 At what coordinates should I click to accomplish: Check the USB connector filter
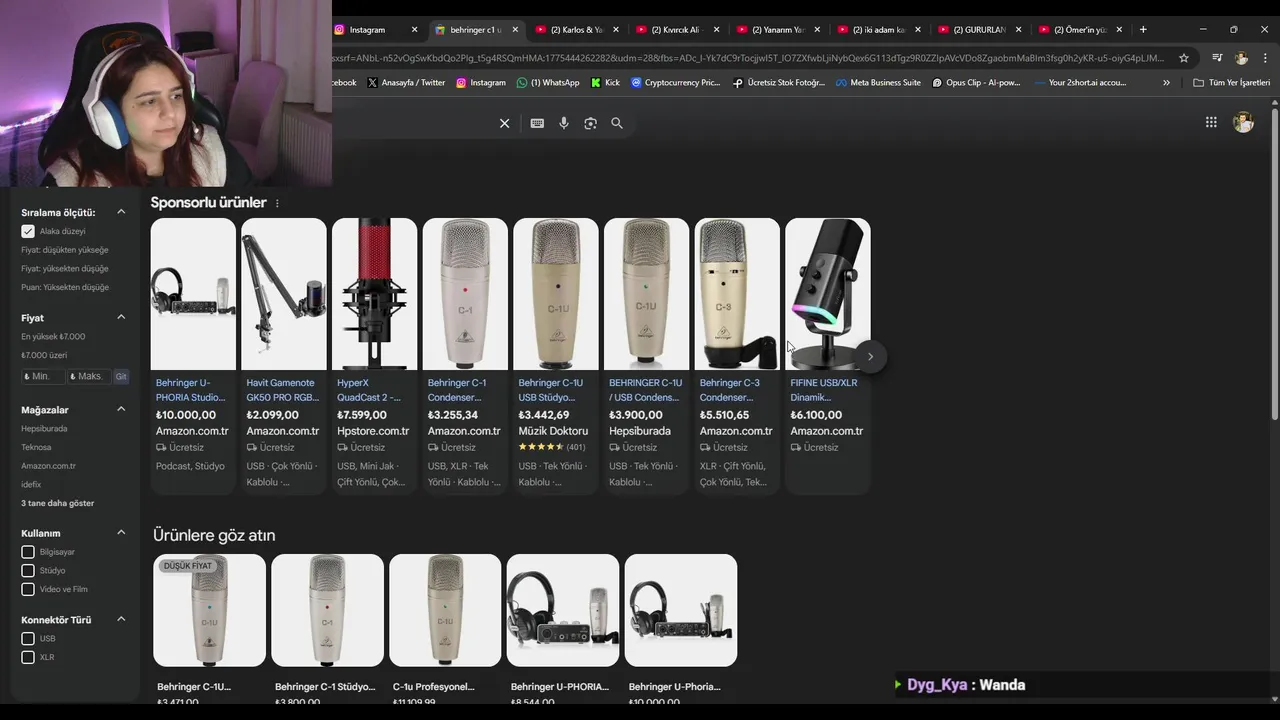pyautogui.click(x=28, y=639)
